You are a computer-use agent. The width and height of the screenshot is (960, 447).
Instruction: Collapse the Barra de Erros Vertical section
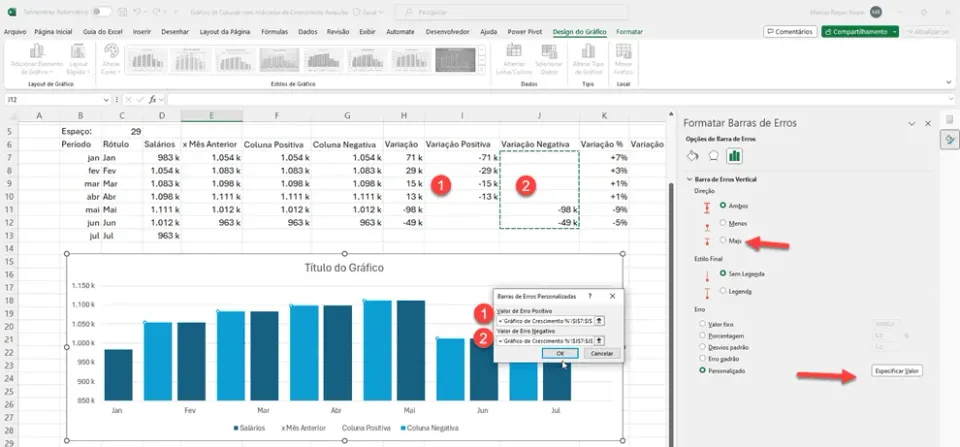click(689, 179)
